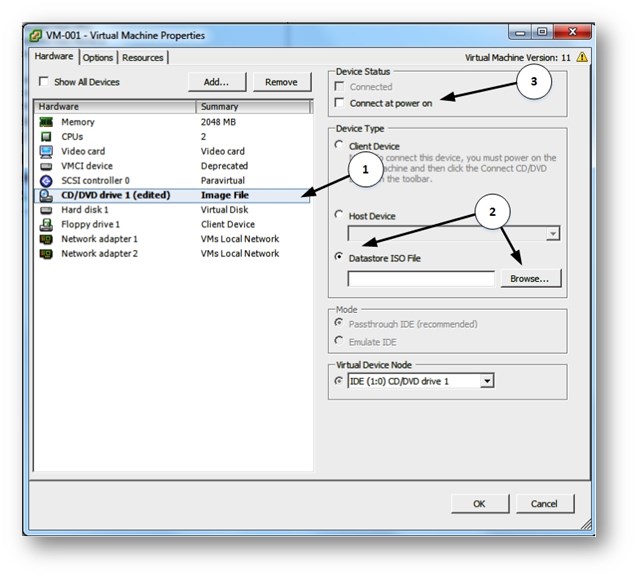Image resolution: width=638 pixels, height=579 pixels.
Task: Click the warning icon beside Virtual Machine Version
Action: [x=582, y=58]
